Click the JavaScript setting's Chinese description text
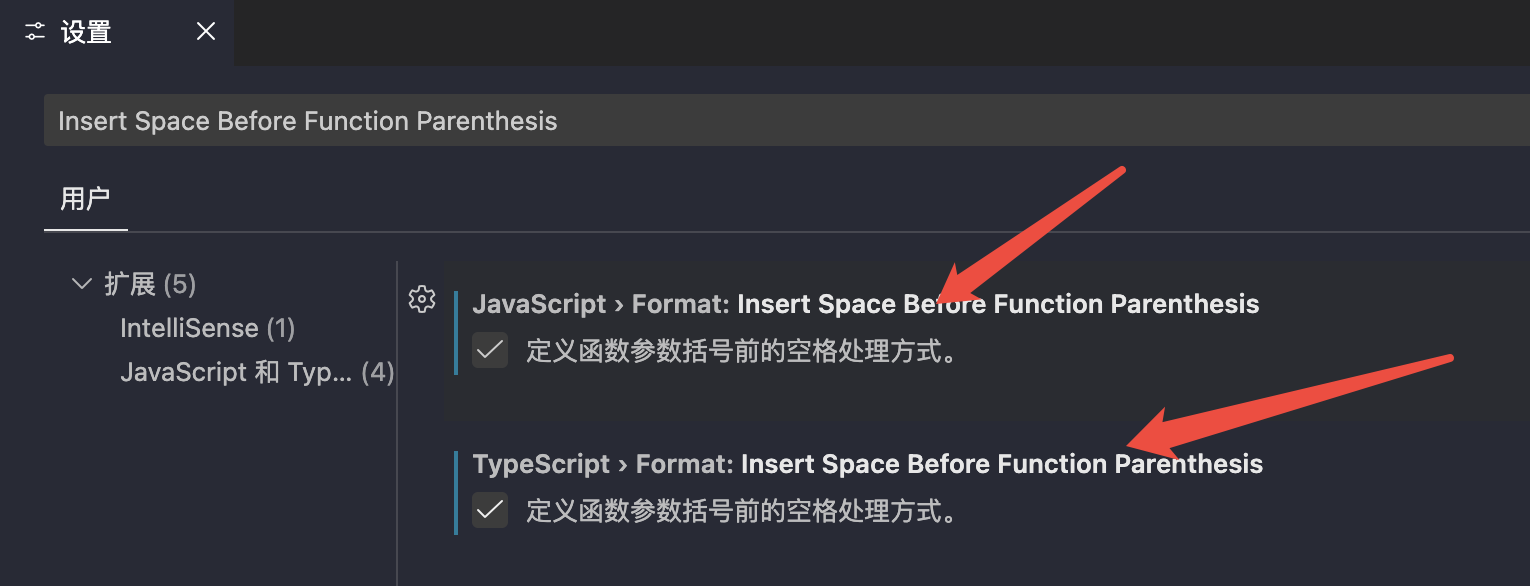This screenshot has width=1530, height=586. pyautogui.click(x=741, y=351)
